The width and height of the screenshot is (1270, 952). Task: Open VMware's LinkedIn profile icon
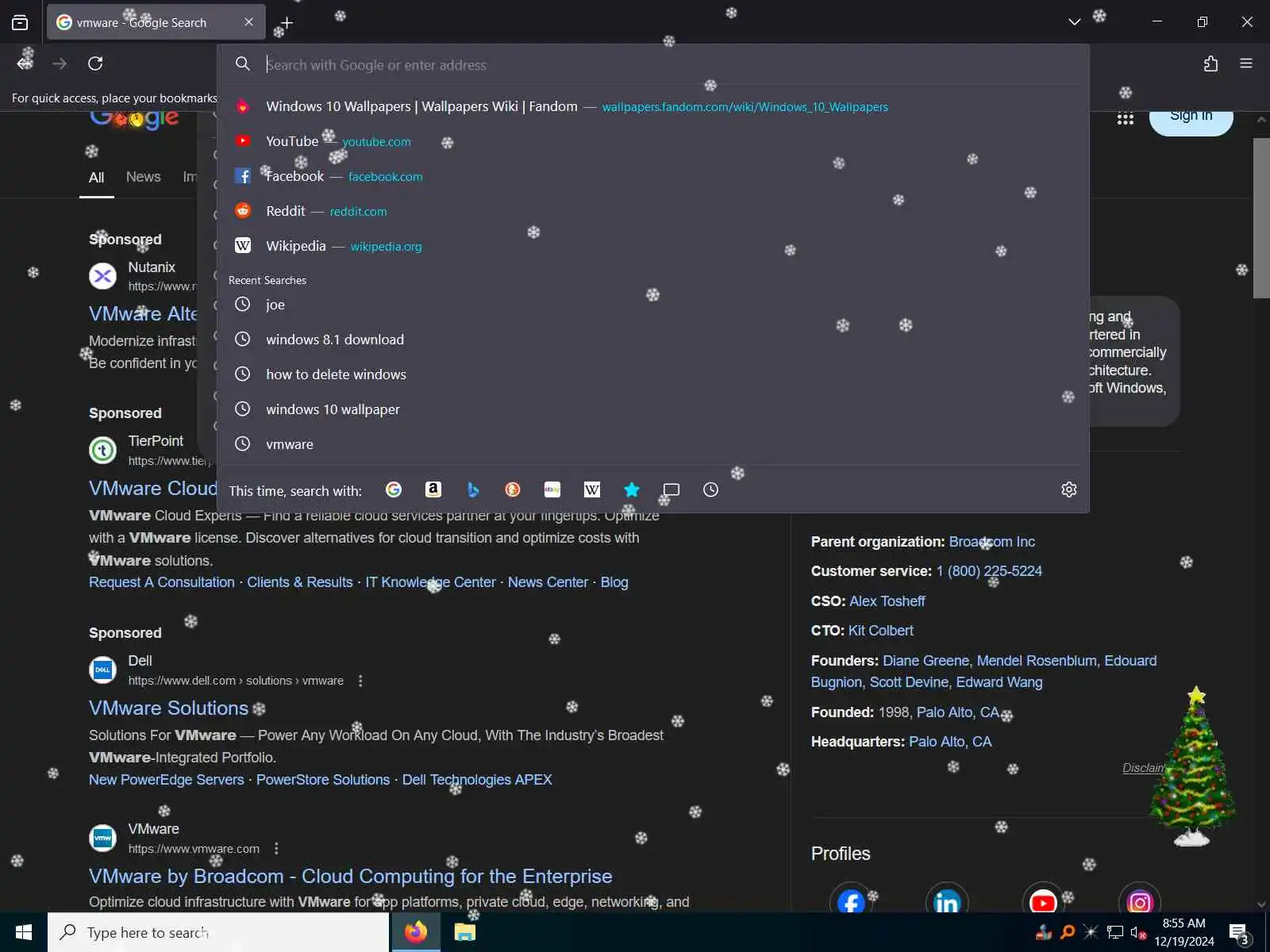click(947, 901)
